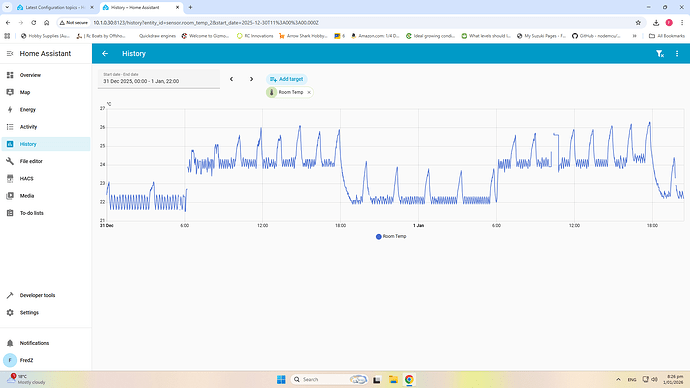The image size is (690, 388).
Task: Bookmark this page with the star
Action: 638,23
